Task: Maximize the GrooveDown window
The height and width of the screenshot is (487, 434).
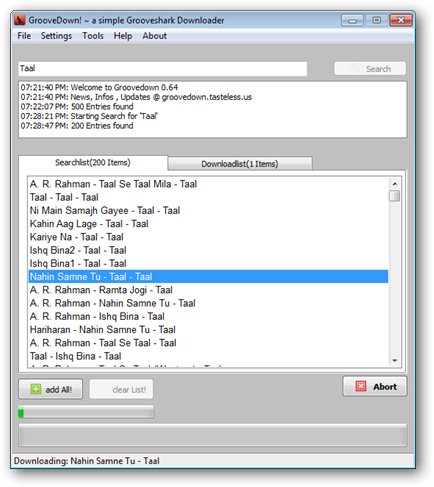Action: [376, 21]
